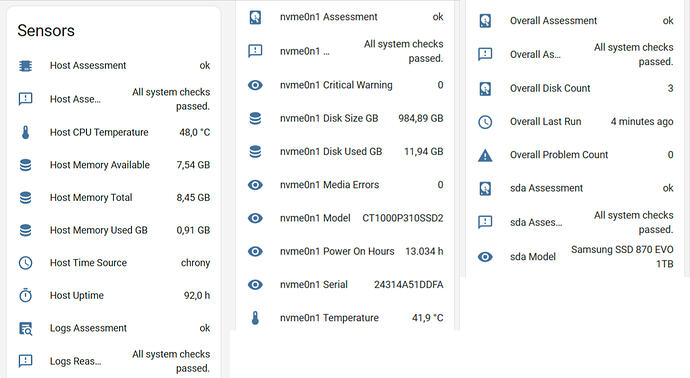Click the sda Assessment label
Image resolution: width=690 pixels, height=378 pixels.
click(x=546, y=188)
